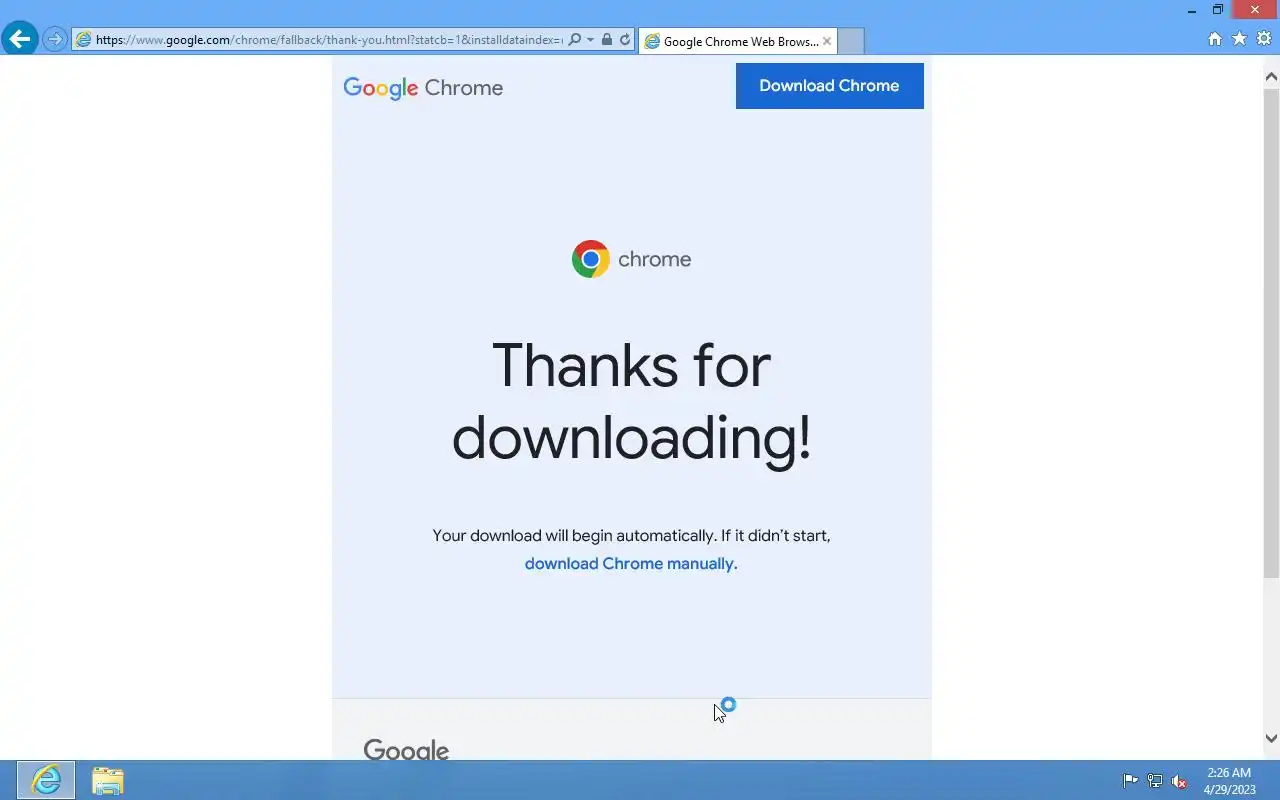Image resolution: width=1280 pixels, height=800 pixels.
Task: Click the vertical scrollbar thumb
Action: coord(1271,333)
